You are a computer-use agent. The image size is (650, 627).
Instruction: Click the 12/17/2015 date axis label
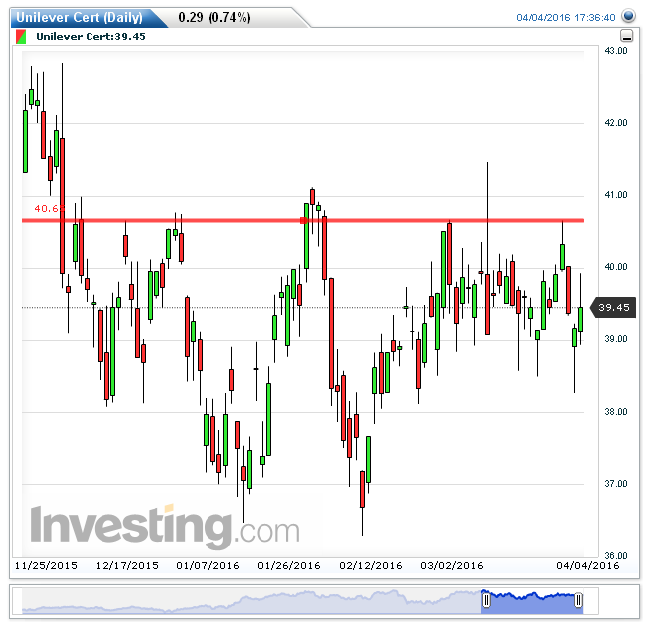pyautogui.click(x=127, y=566)
